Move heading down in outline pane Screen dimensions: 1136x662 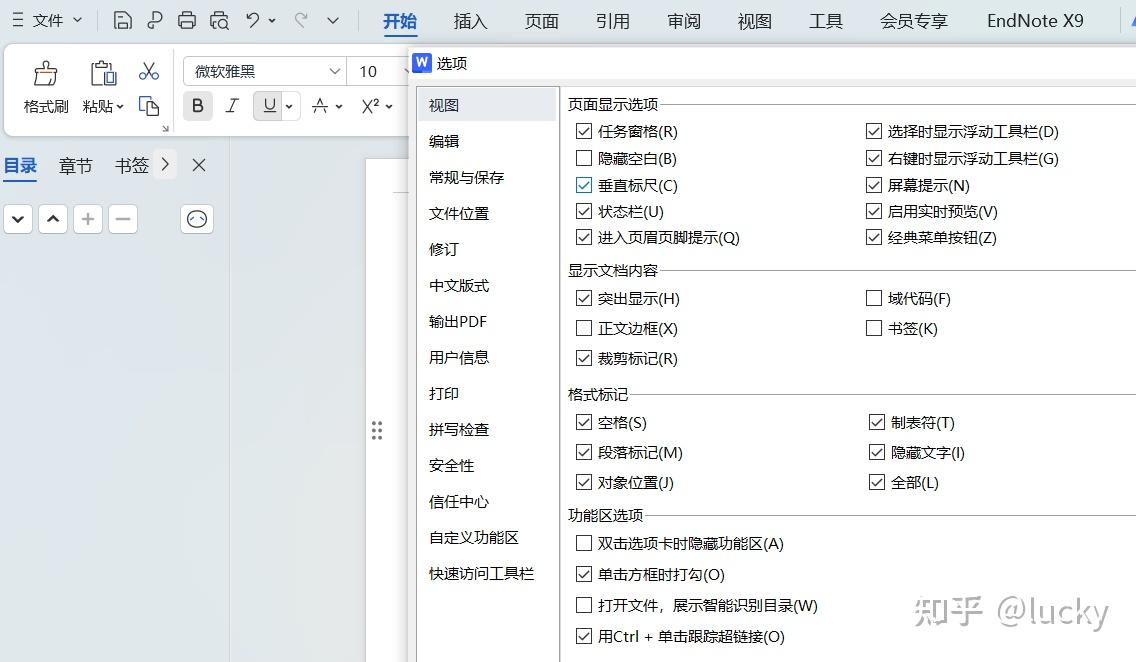click(x=18, y=219)
